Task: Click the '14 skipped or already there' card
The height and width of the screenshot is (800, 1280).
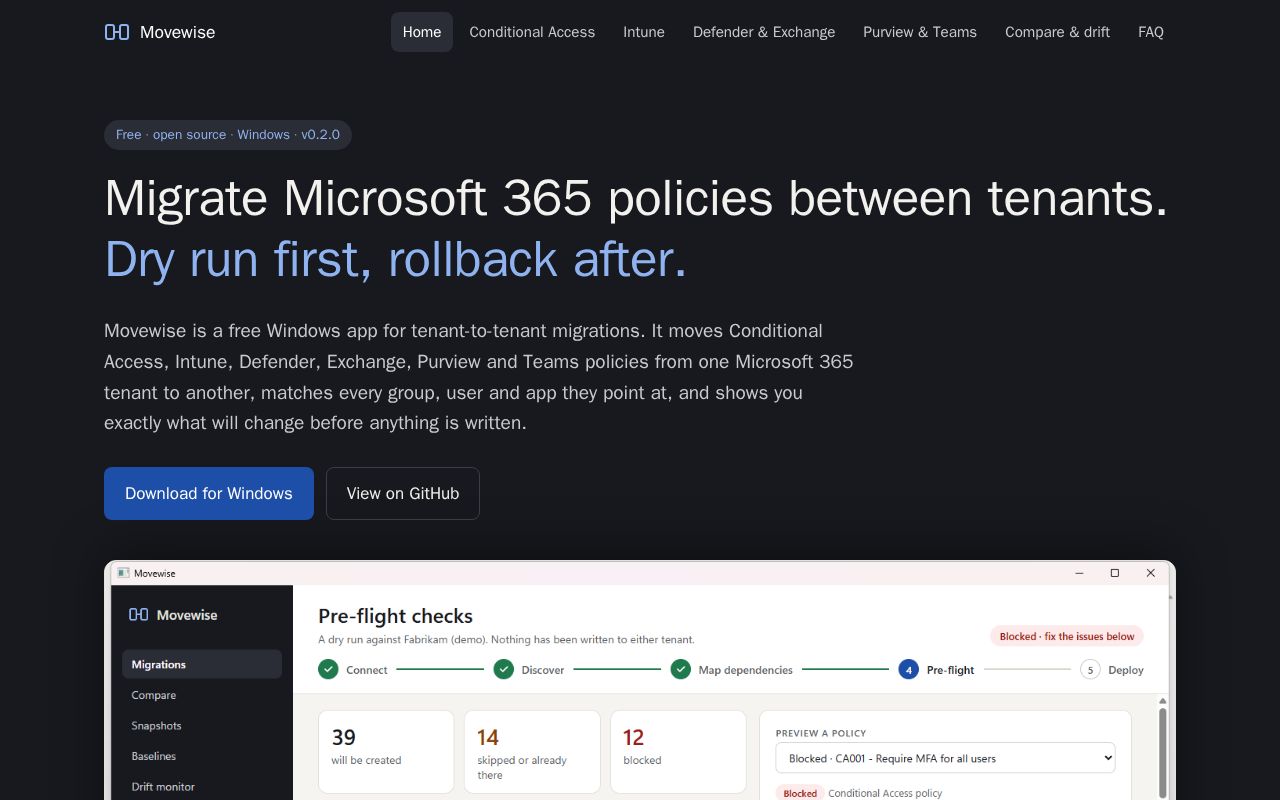Action: pos(532,752)
